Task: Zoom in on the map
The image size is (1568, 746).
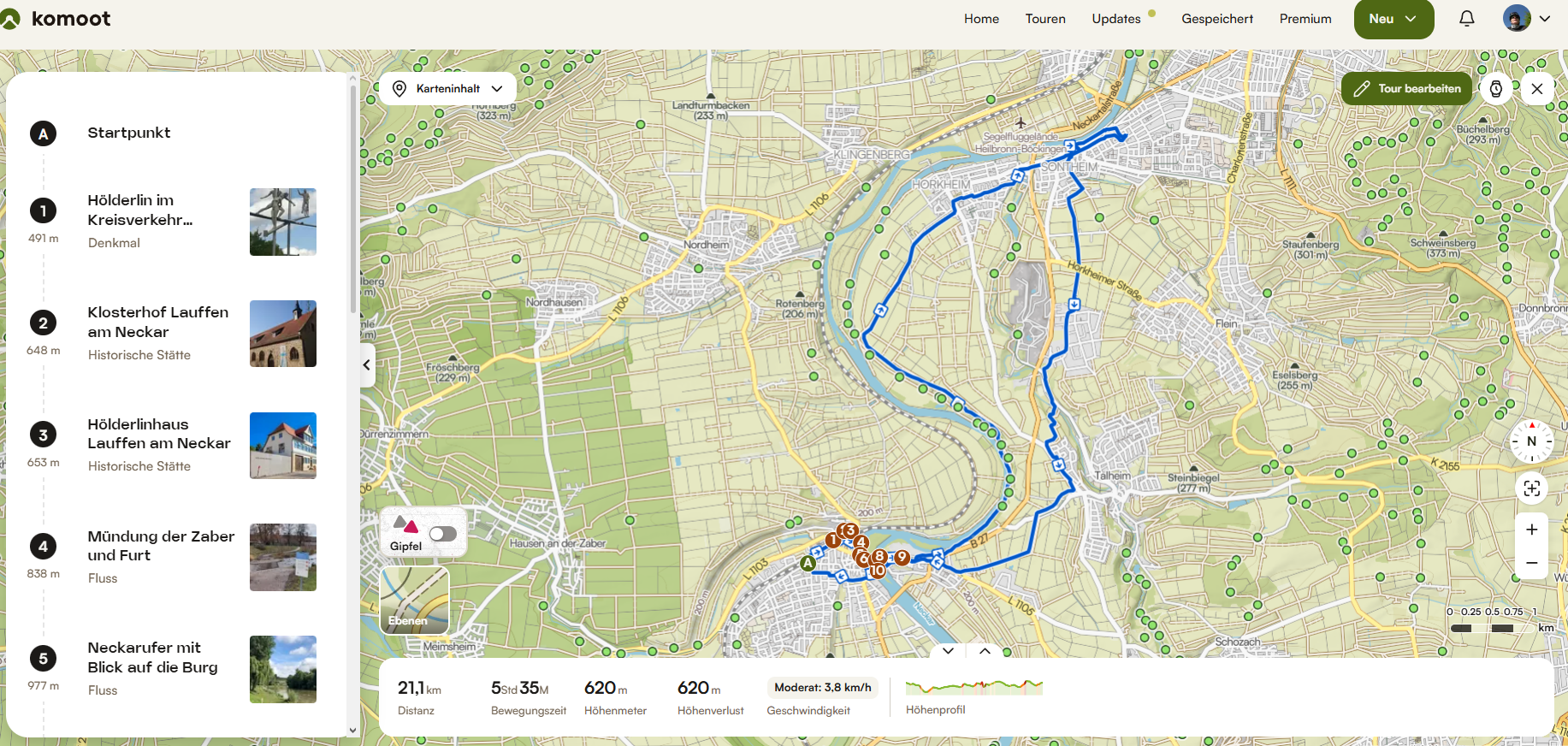Action: [x=1531, y=530]
